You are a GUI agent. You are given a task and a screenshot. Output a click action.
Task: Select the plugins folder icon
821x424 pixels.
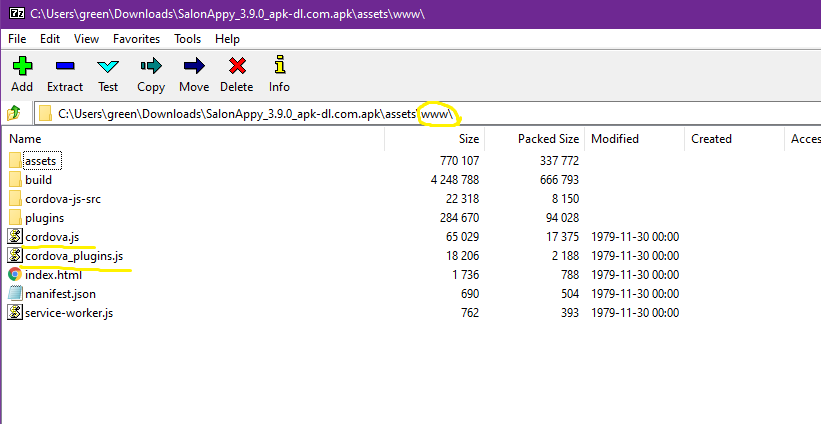pos(15,218)
